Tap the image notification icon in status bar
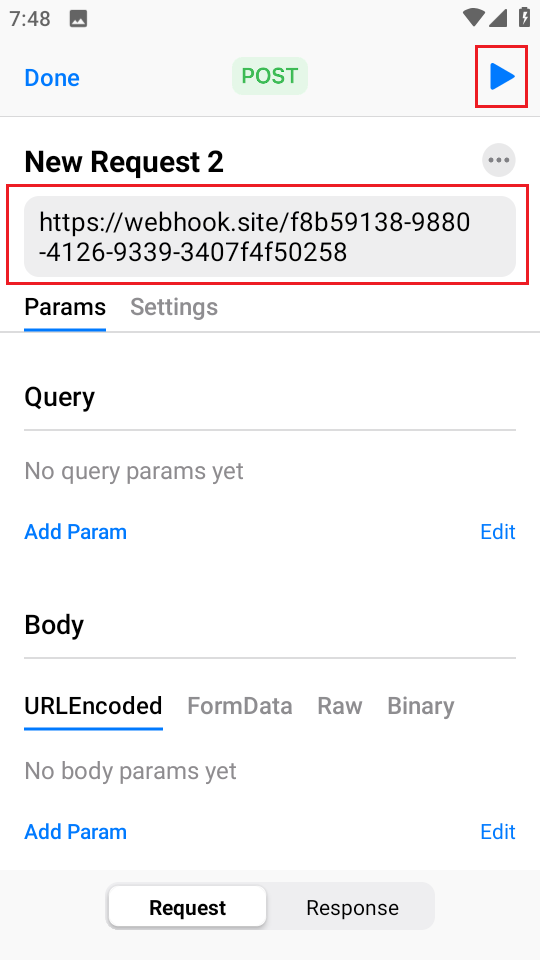 click(78, 19)
